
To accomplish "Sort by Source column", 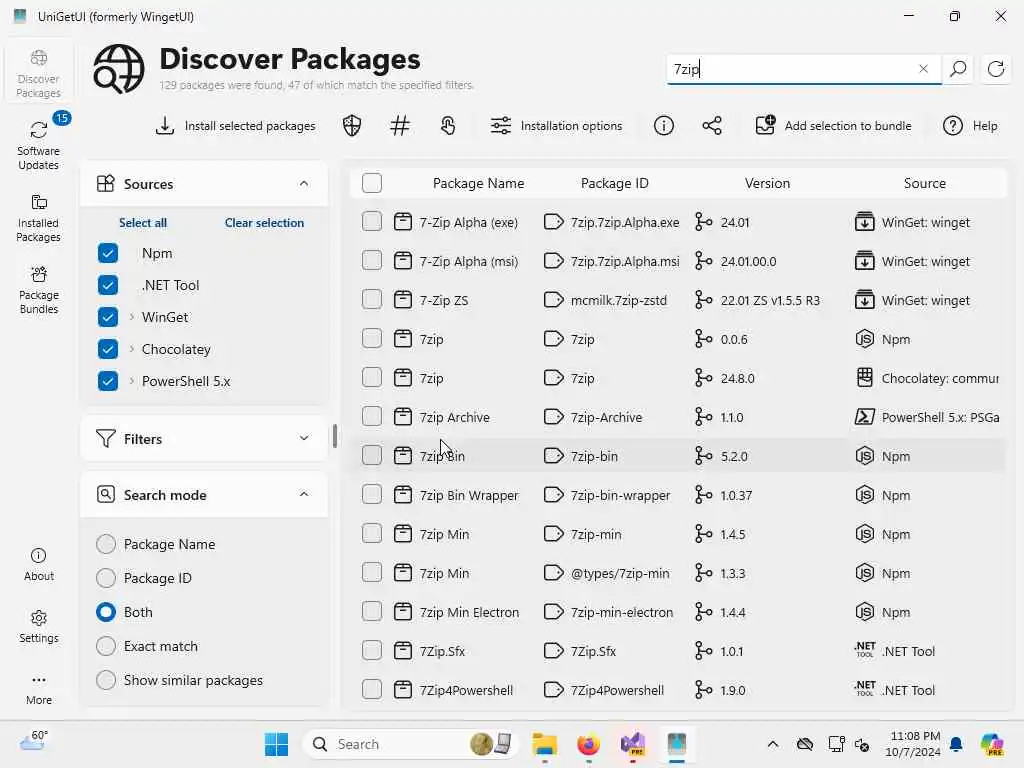I will [x=925, y=184].
